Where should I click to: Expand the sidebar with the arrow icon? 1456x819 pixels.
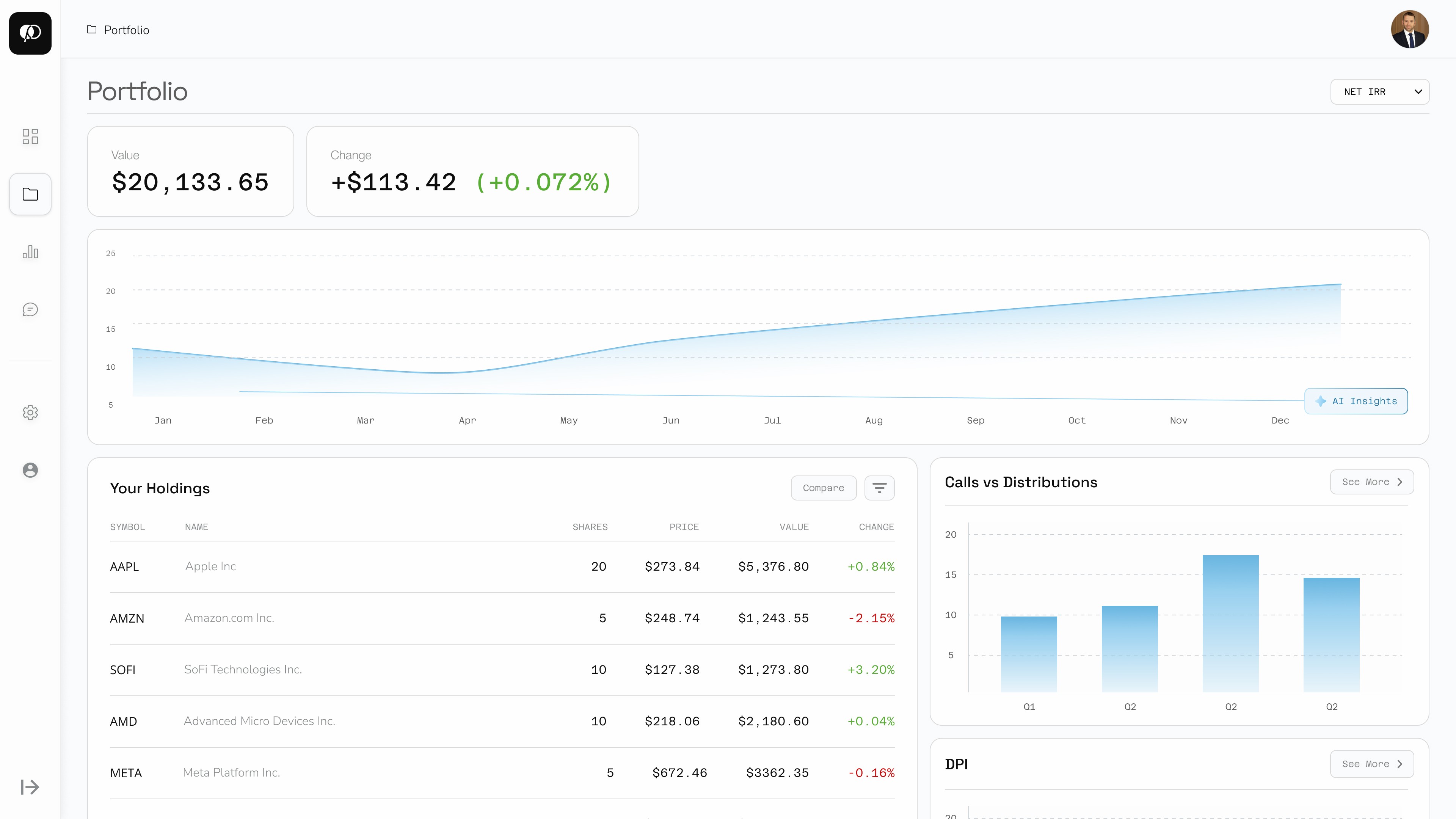coord(30,787)
